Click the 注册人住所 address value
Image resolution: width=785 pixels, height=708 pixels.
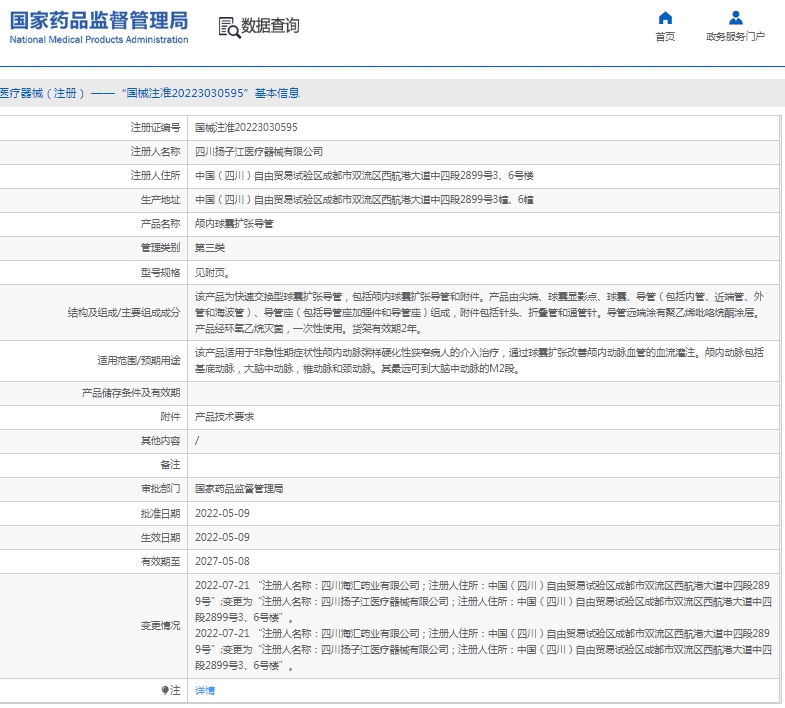coord(364,176)
